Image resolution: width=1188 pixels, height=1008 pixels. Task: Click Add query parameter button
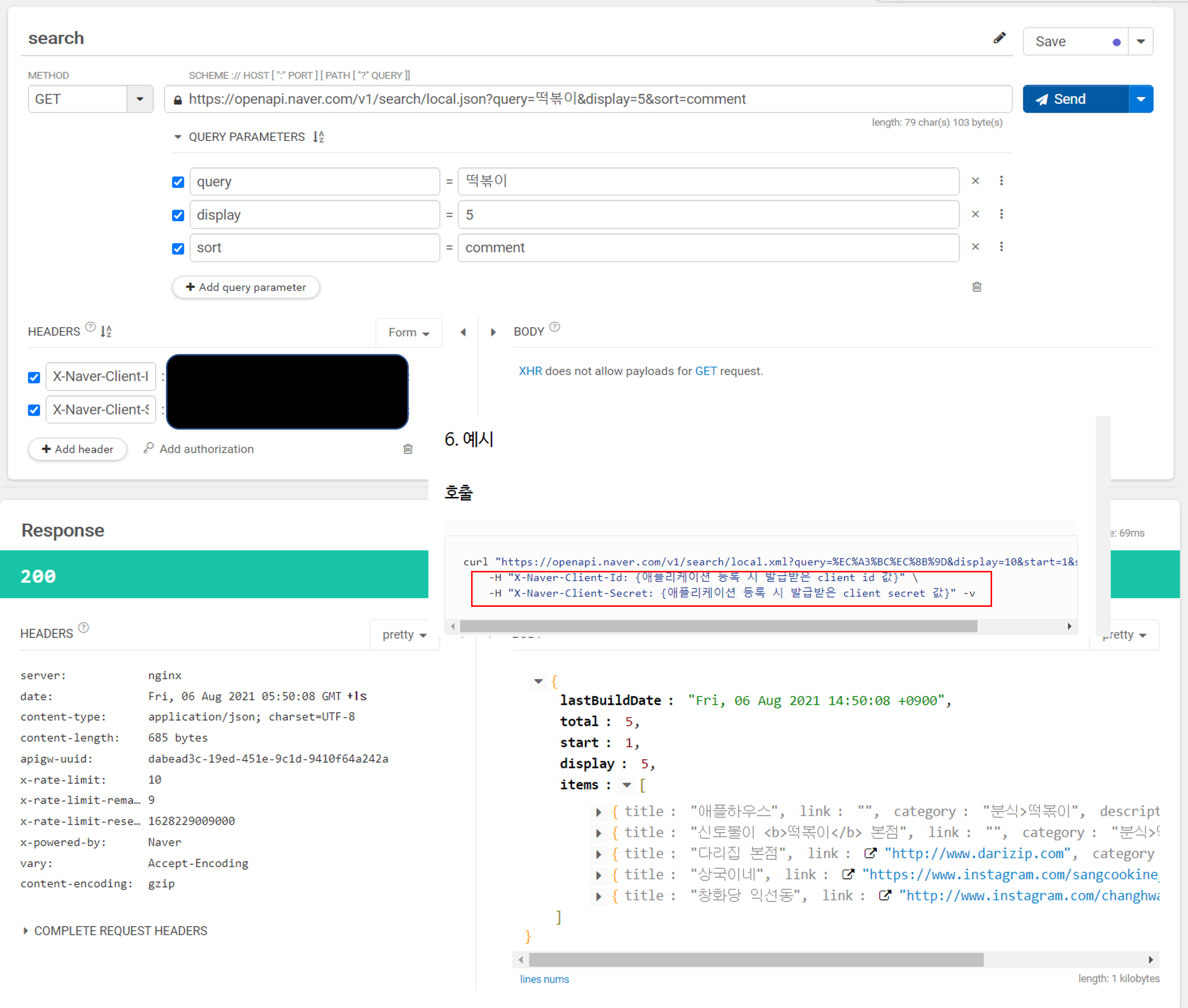(x=246, y=287)
